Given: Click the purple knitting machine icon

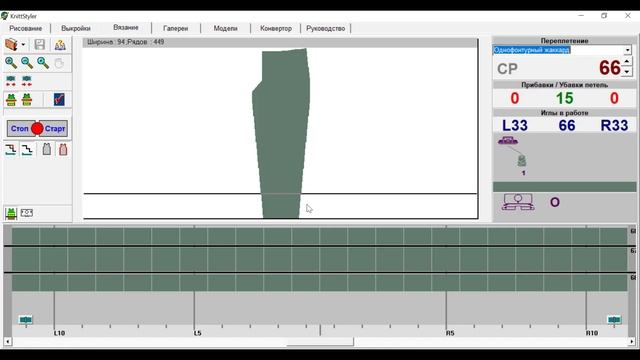Looking at the screenshot, I should click(x=518, y=202).
